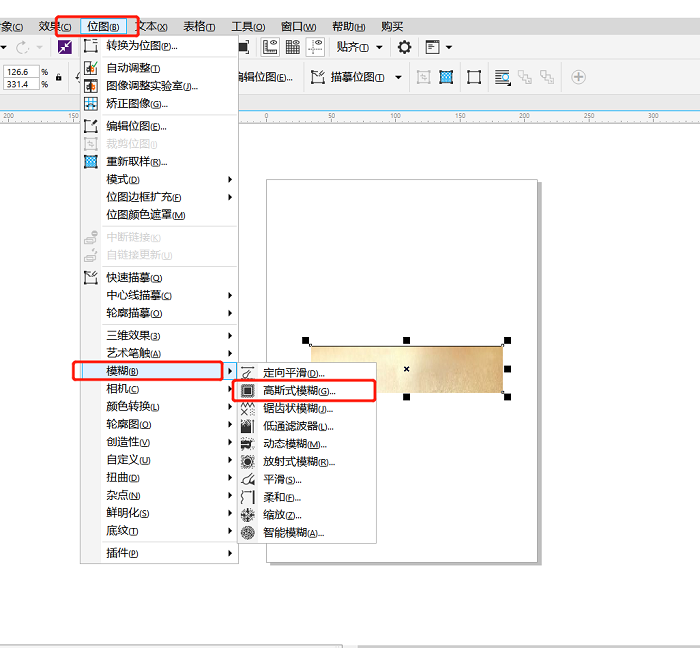Open the 工具 (Tools) menu
The image size is (700, 648).
tap(248, 27)
